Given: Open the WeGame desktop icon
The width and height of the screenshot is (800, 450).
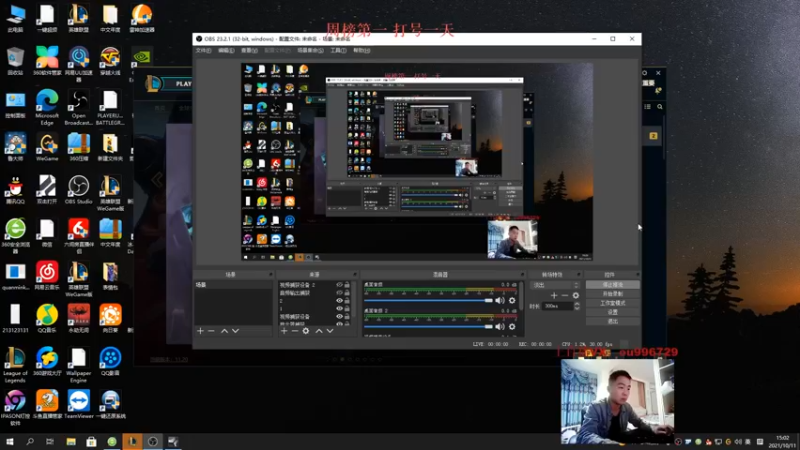Looking at the screenshot, I should click(47, 147).
